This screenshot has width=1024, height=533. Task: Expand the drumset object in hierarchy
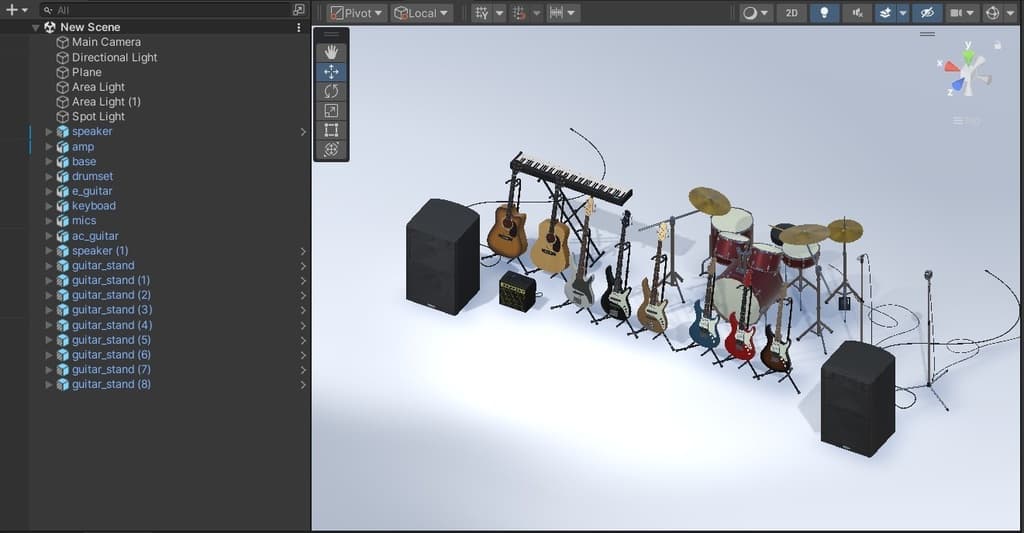pyautogui.click(x=49, y=176)
